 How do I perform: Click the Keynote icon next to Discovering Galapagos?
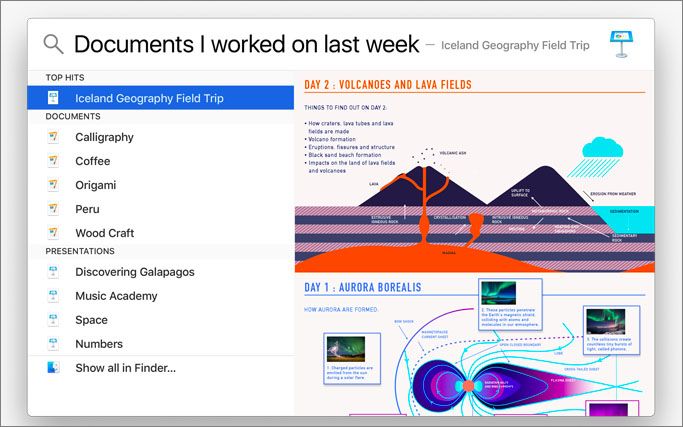coord(53,271)
